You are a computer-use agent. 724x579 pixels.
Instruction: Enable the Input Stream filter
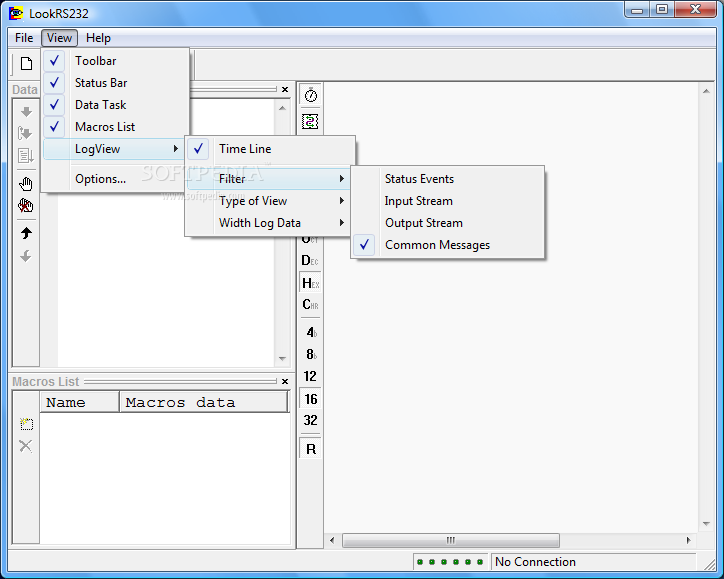coord(447,201)
